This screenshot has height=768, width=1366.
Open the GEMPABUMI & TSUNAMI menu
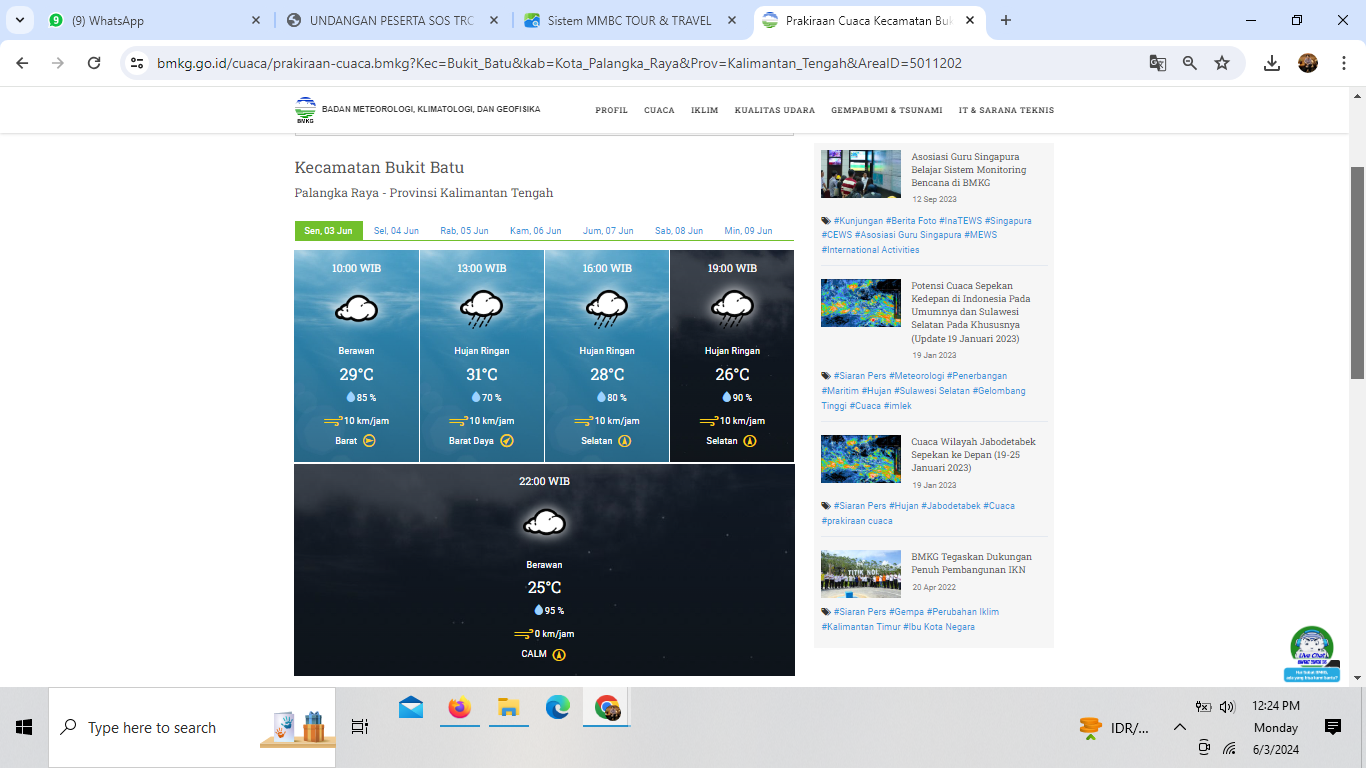pyautogui.click(x=886, y=110)
